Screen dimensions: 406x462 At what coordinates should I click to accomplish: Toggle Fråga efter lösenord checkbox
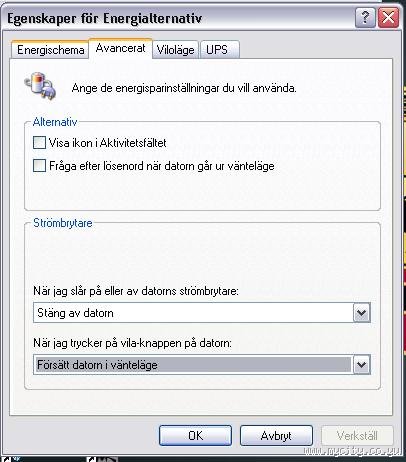click(x=39, y=166)
